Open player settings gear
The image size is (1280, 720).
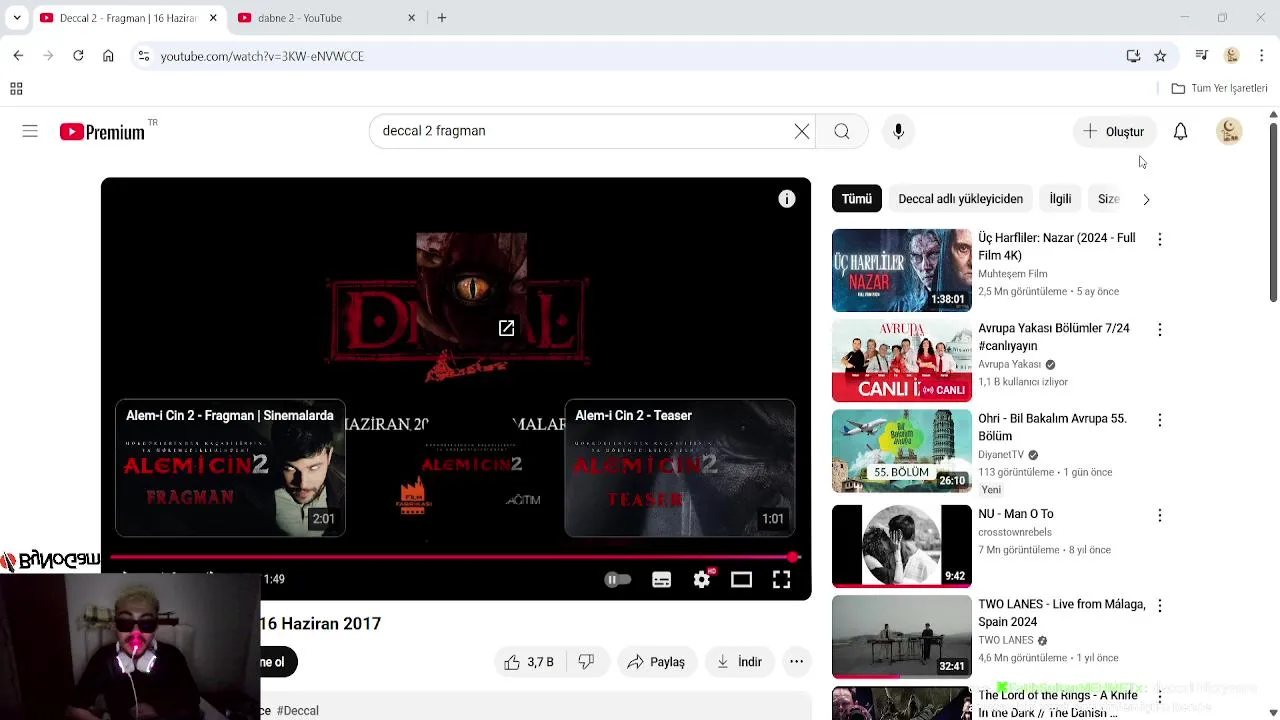pos(702,579)
